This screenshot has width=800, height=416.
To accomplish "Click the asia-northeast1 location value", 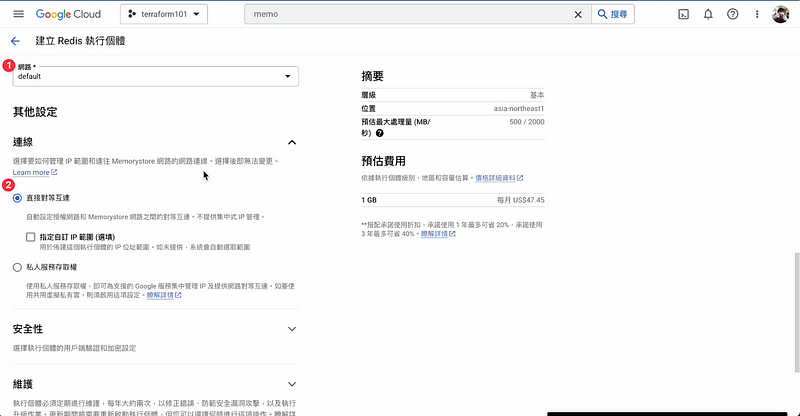I will (x=519, y=108).
